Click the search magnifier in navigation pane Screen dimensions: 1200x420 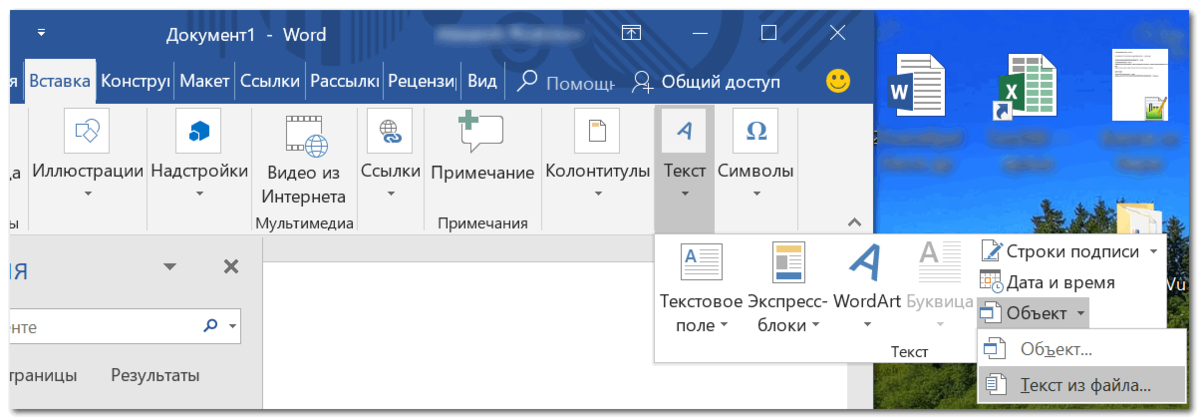pos(210,325)
